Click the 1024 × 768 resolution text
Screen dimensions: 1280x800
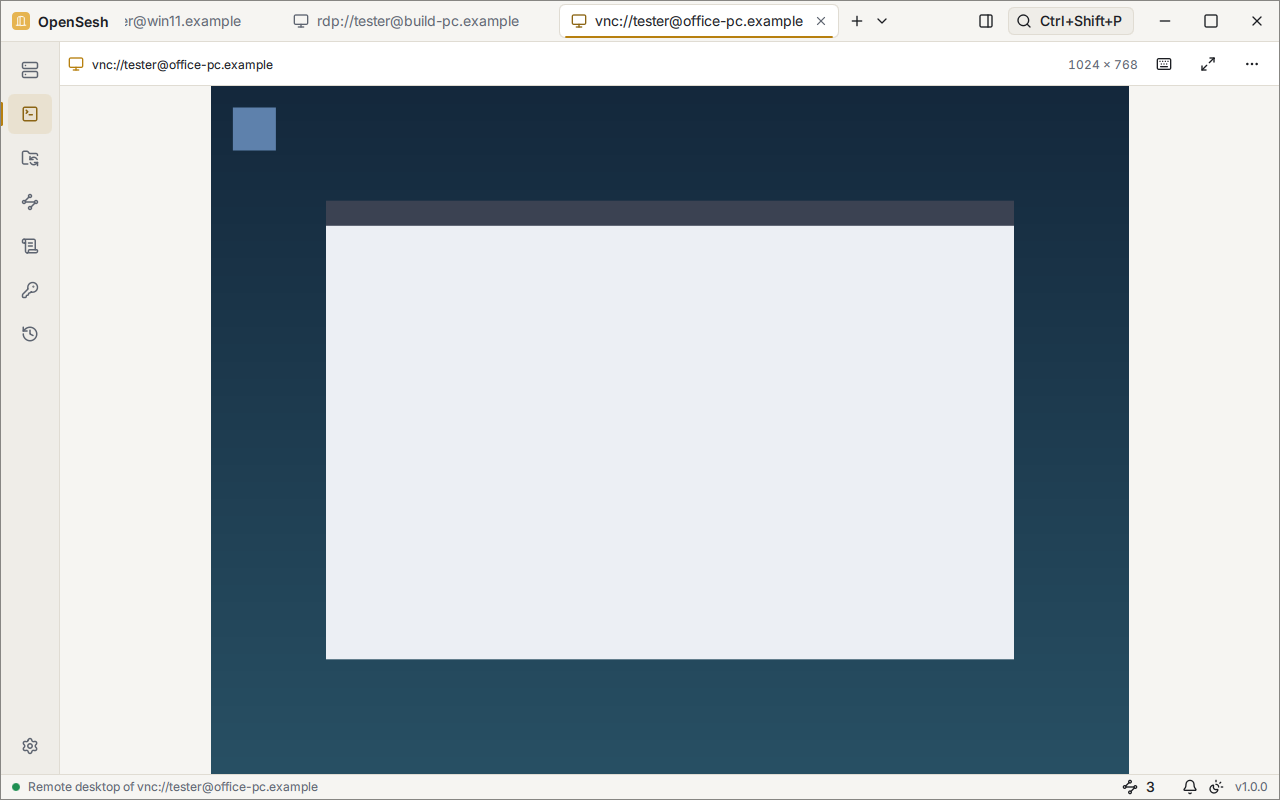click(1103, 65)
